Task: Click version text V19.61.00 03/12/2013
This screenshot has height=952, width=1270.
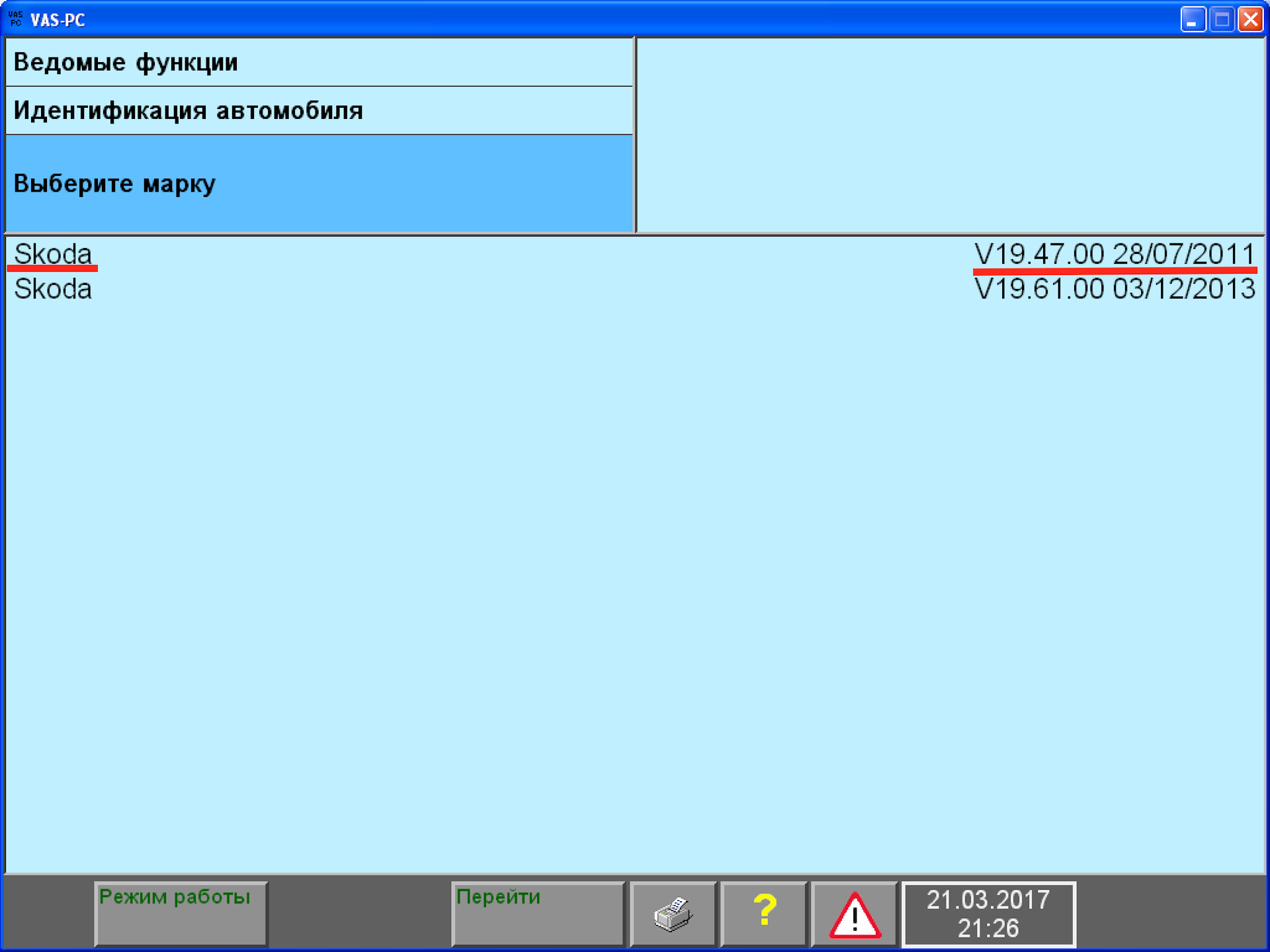Action: tap(1114, 289)
